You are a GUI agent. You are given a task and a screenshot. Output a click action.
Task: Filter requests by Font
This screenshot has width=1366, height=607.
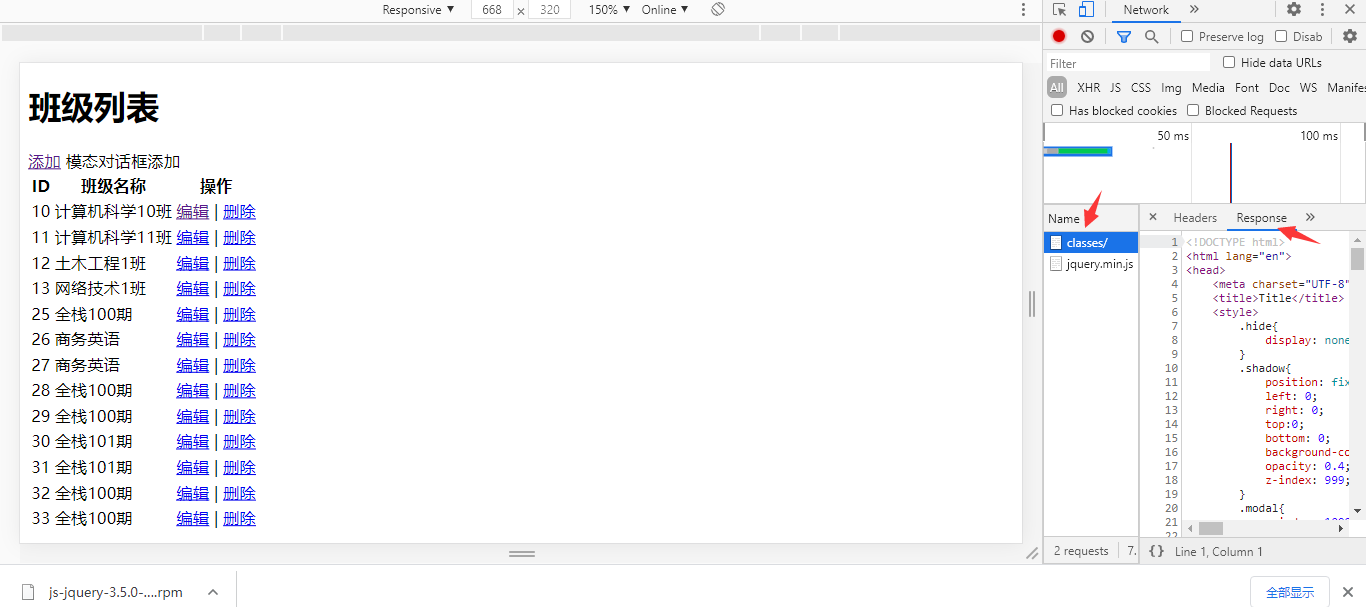click(x=1247, y=87)
